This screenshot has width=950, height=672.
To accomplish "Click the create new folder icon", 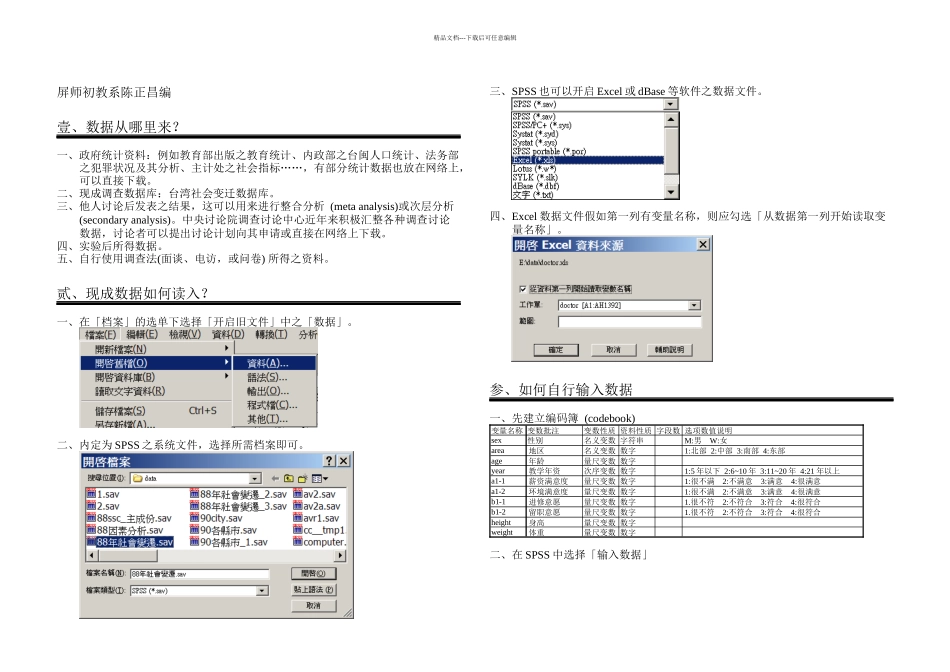I will (302, 479).
